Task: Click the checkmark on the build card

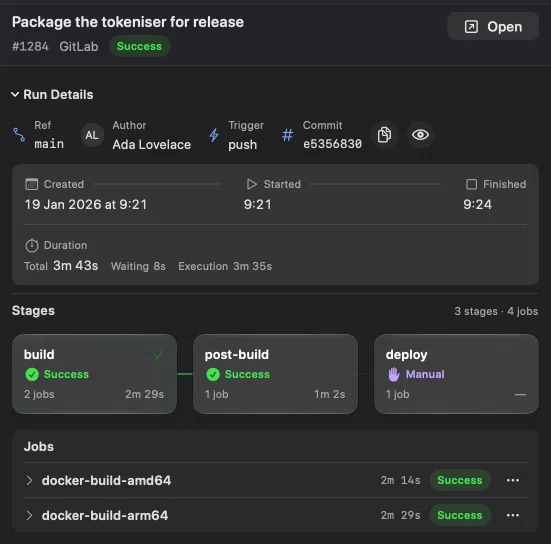Action: click(158, 355)
